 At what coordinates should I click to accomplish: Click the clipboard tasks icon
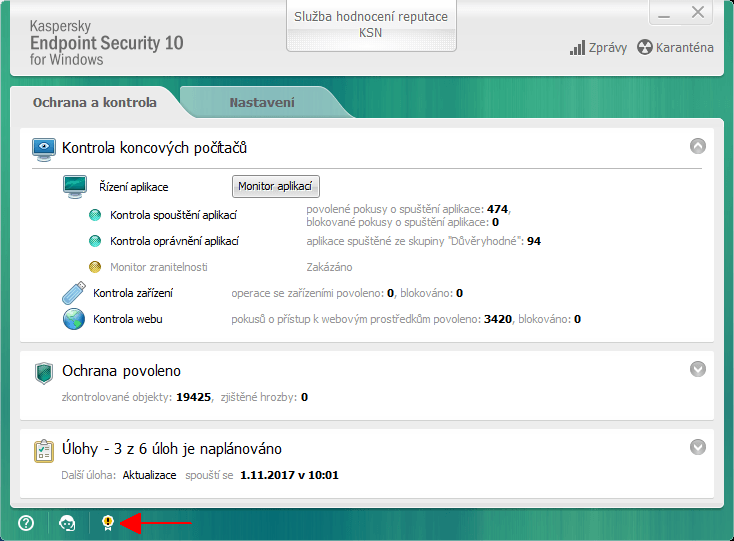44,451
